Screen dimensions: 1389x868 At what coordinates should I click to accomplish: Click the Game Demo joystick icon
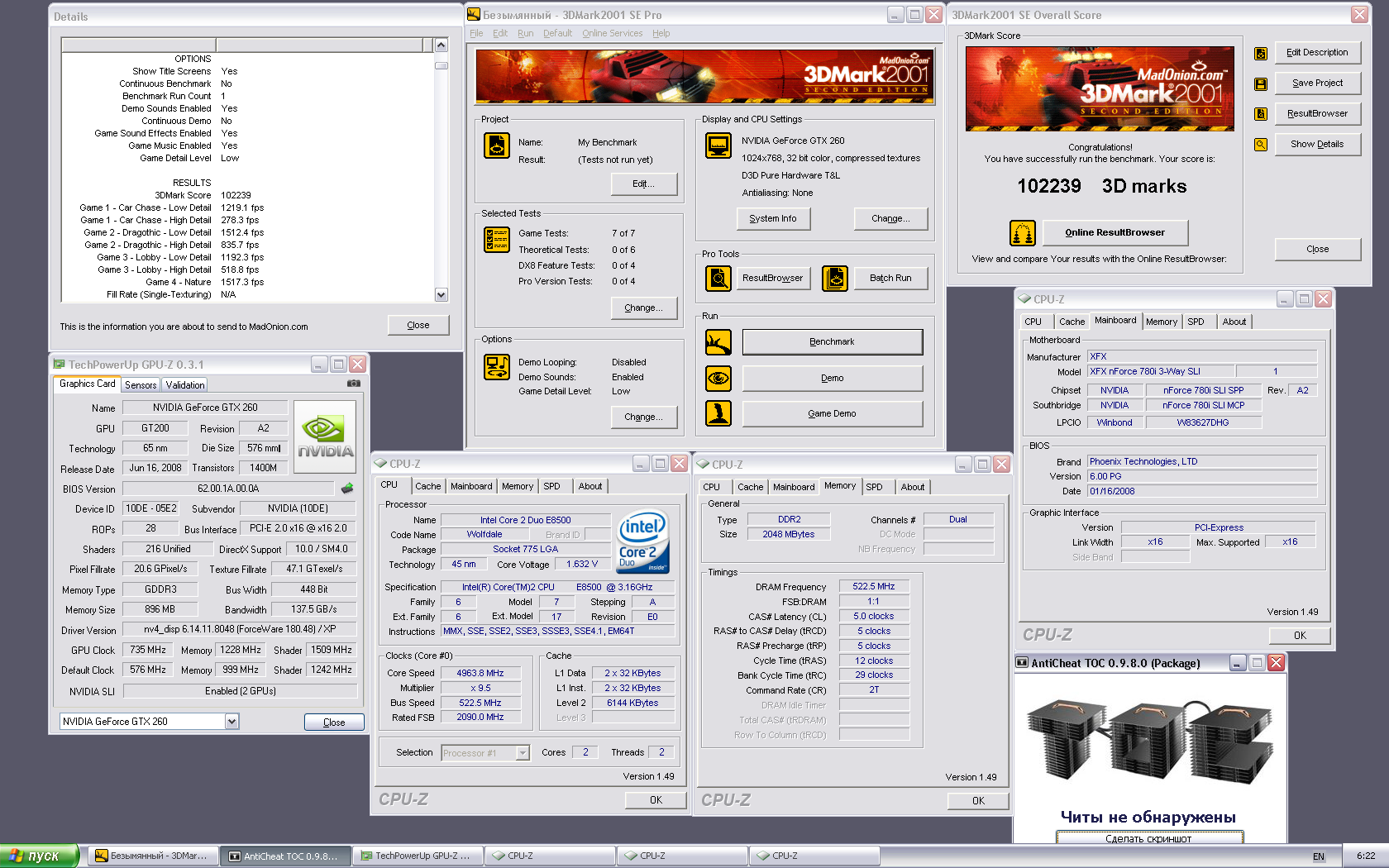coord(718,413)
